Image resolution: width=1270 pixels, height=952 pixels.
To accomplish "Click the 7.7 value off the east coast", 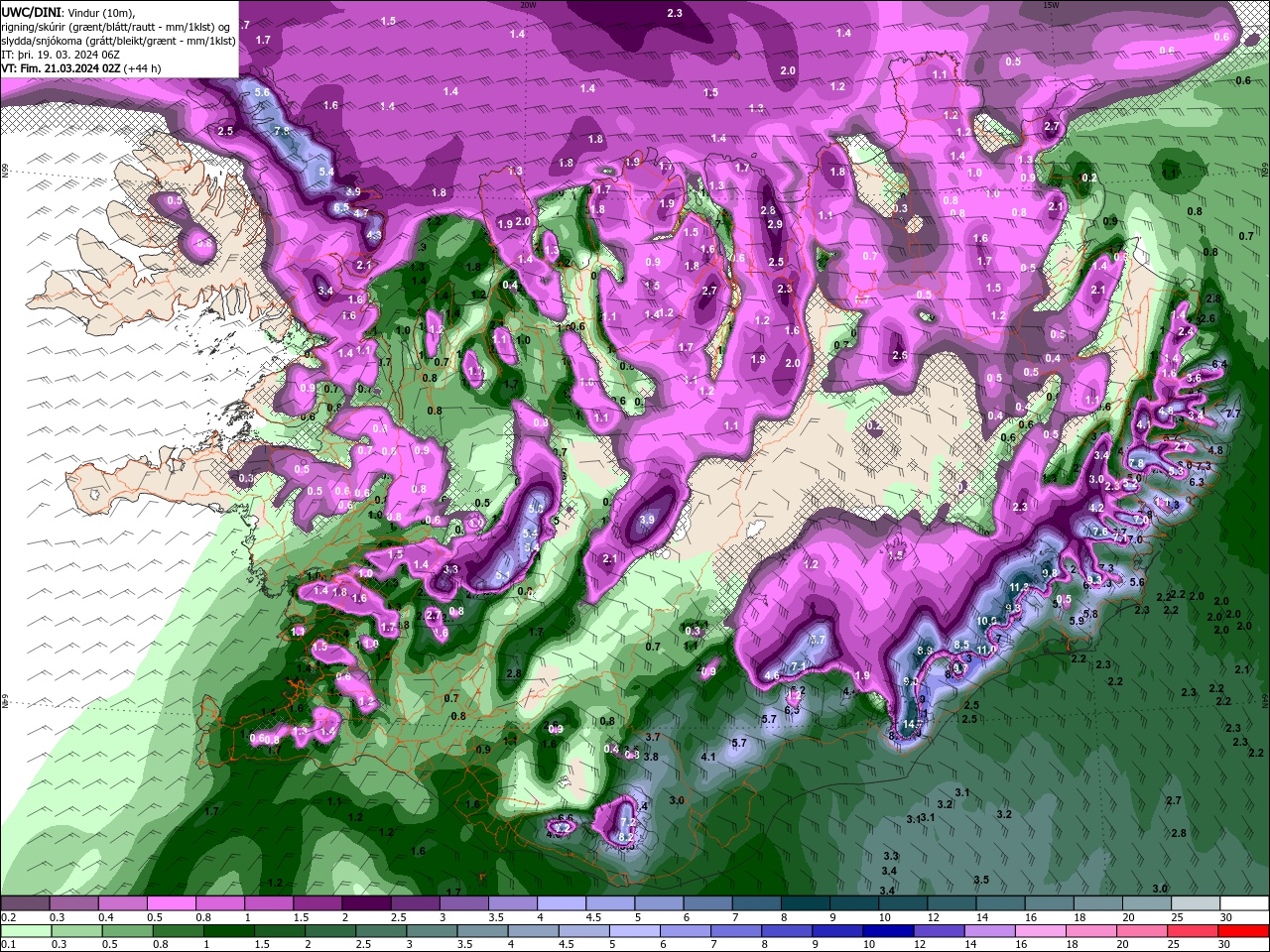I will pyautogui.click(x=1233, y=414).
